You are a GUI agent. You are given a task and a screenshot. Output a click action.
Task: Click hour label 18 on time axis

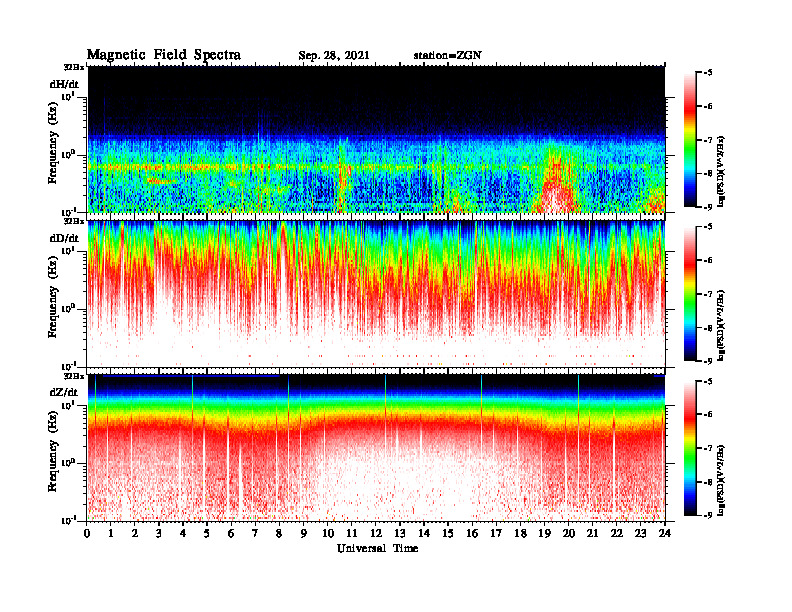pyautogui.click(x=520, y=534)
